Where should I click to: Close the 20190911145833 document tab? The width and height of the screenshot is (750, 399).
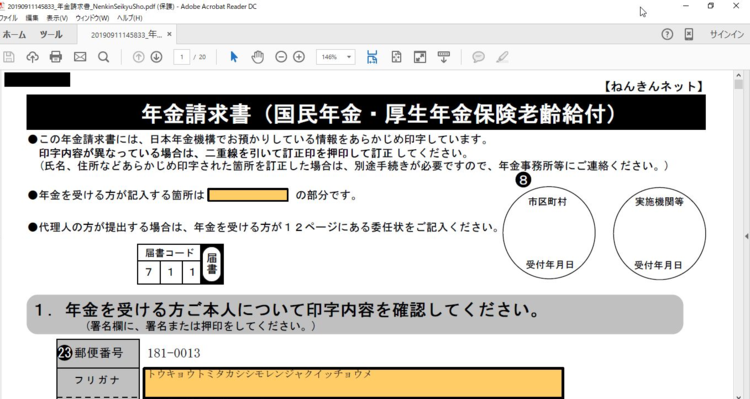pyautogui.click(x=169, y=34)
